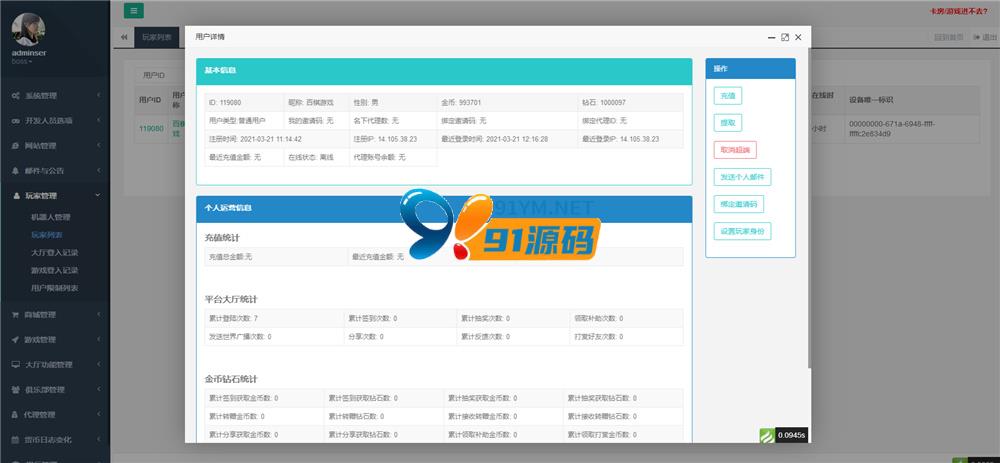
Task: Click the green 119080 user ID link
Action: pyautogui.click(x=151, y=128)
